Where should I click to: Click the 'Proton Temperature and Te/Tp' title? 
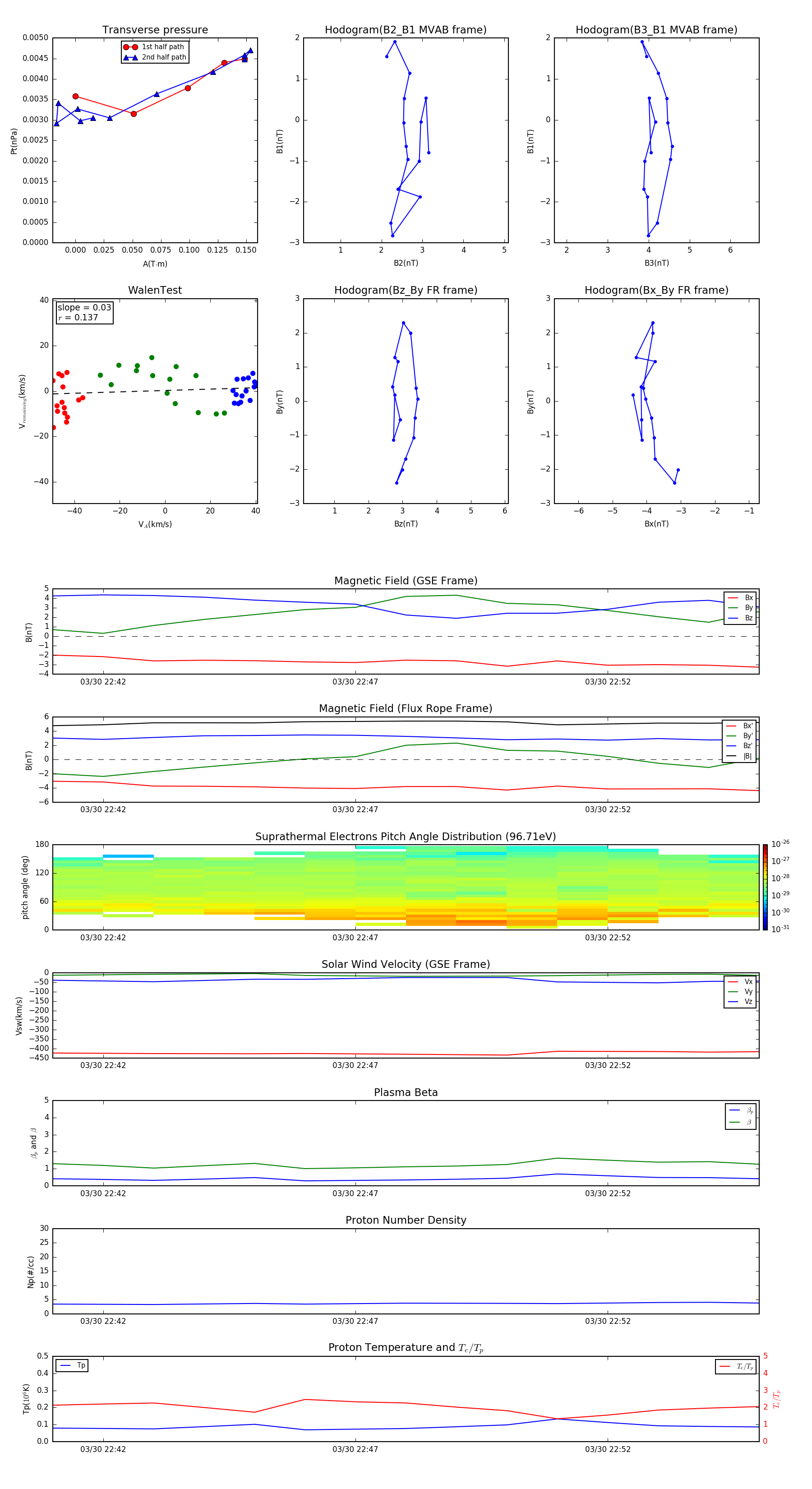406,1348
